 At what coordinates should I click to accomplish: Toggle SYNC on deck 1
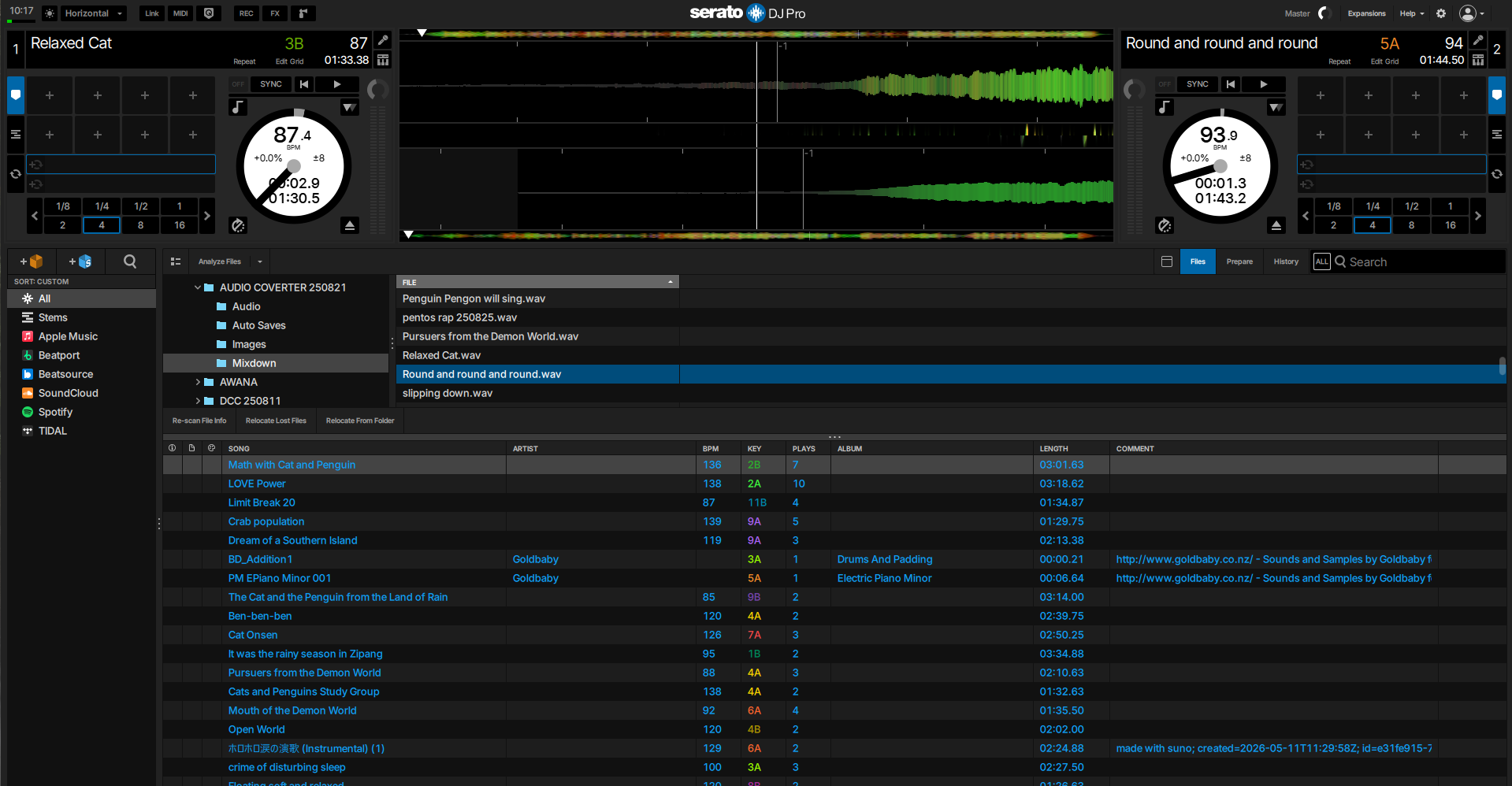271,84
